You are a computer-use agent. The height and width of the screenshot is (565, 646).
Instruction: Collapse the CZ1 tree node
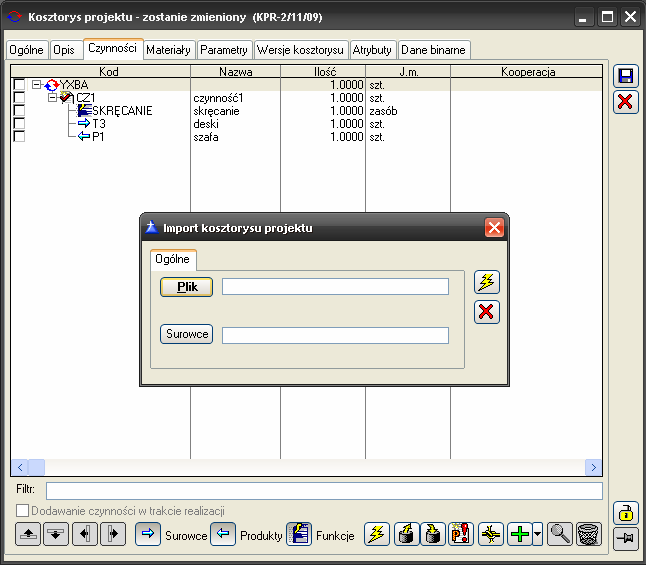(x=52, y=98)
